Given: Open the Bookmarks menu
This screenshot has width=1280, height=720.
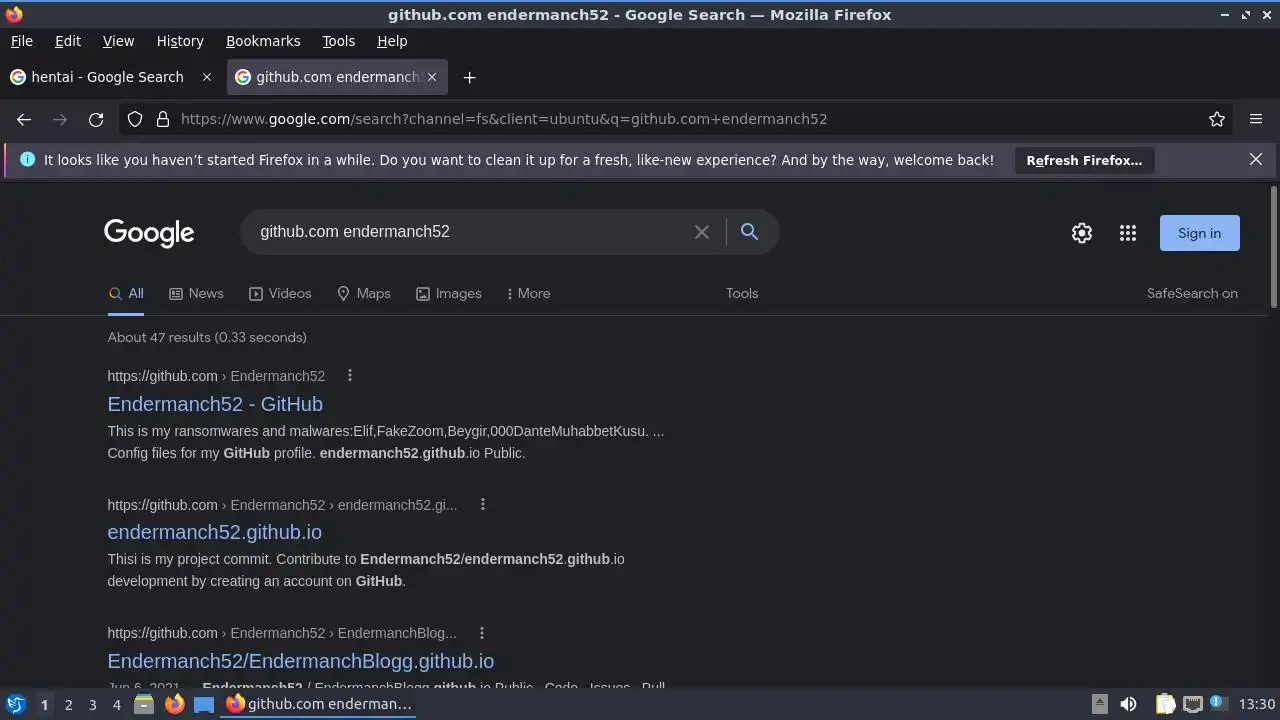Looking at the screenshot, I should [x=263, y=41].
